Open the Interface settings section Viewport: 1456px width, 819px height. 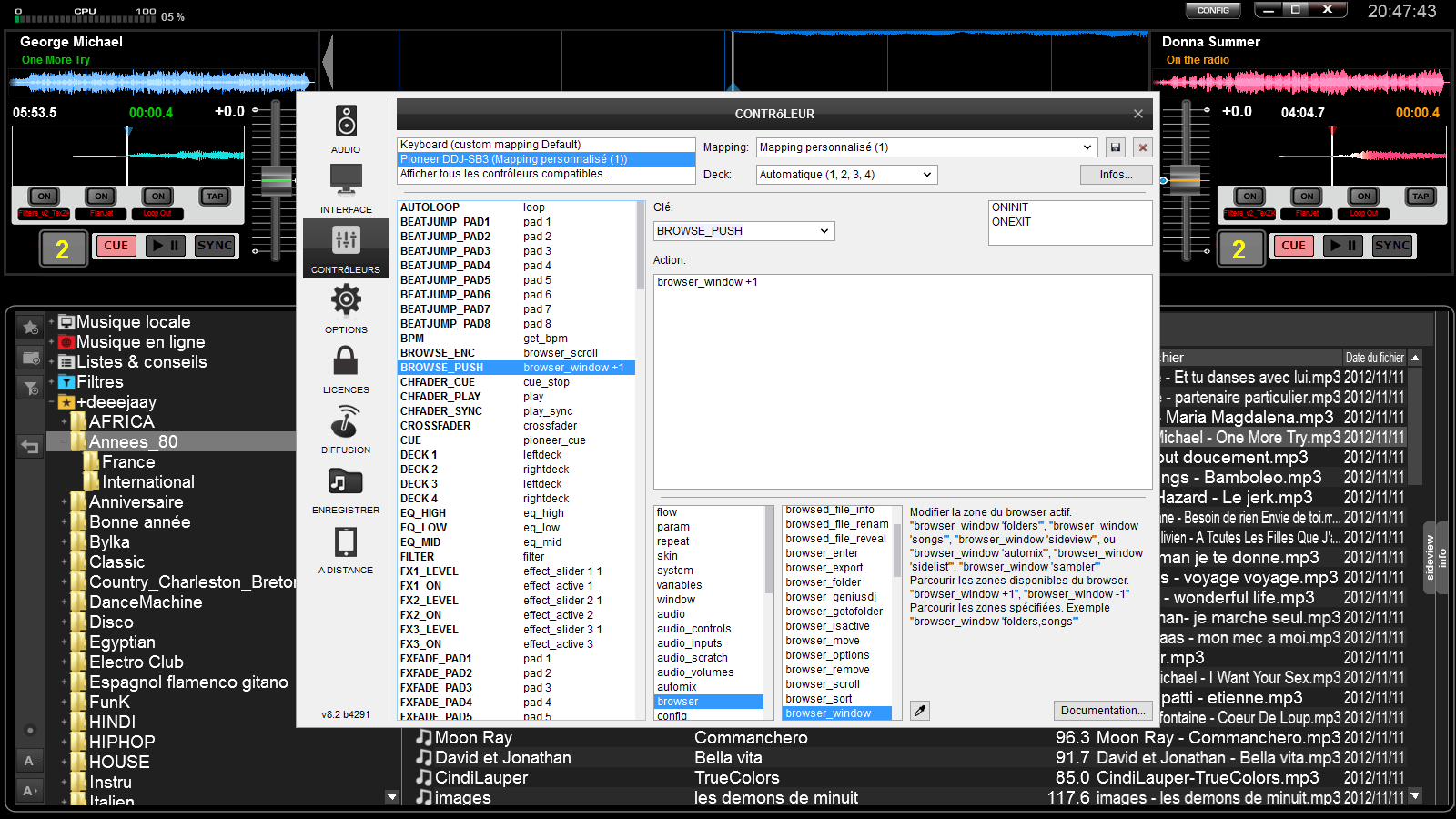tap(346, 188)
